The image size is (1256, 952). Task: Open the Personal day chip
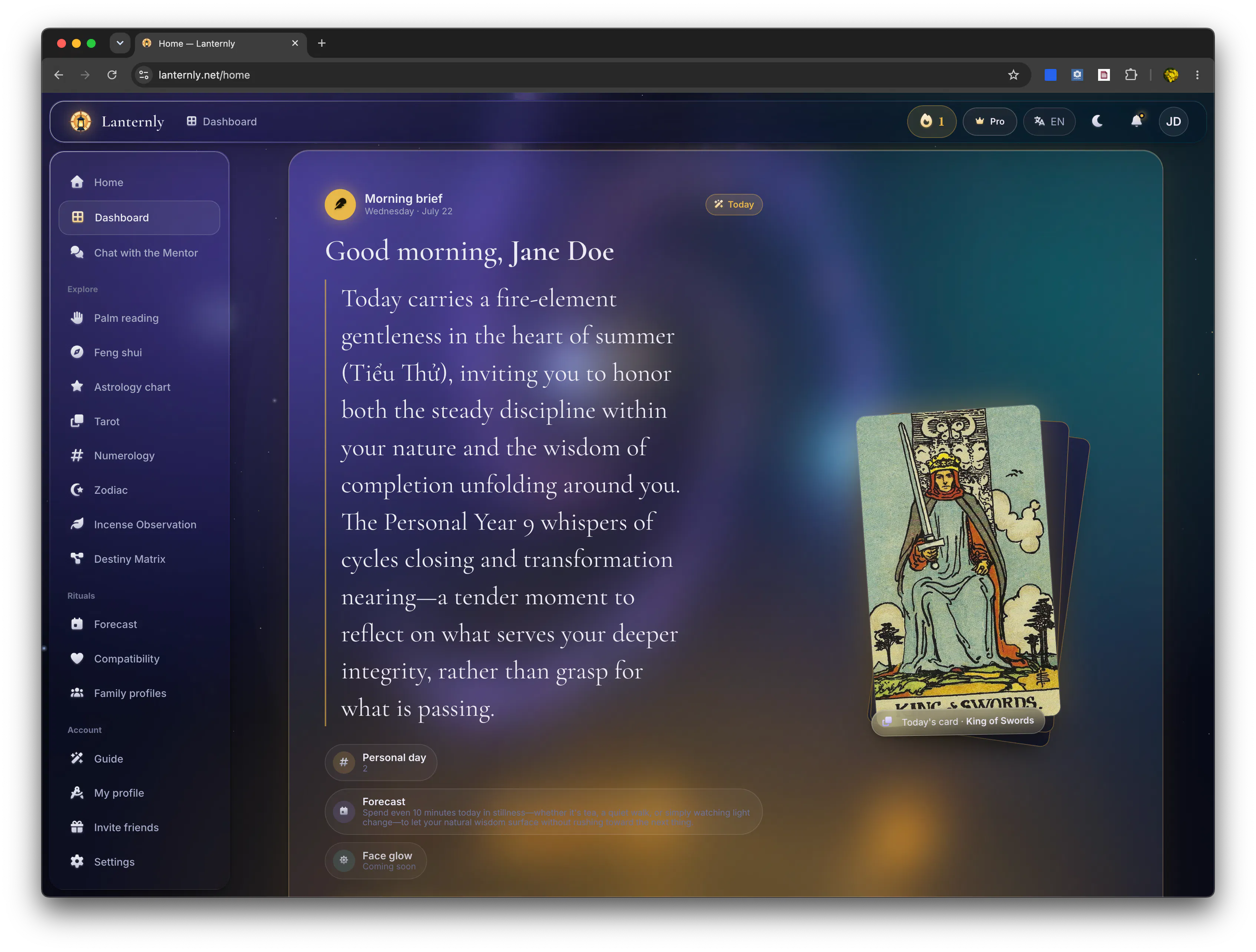[381, 763]
